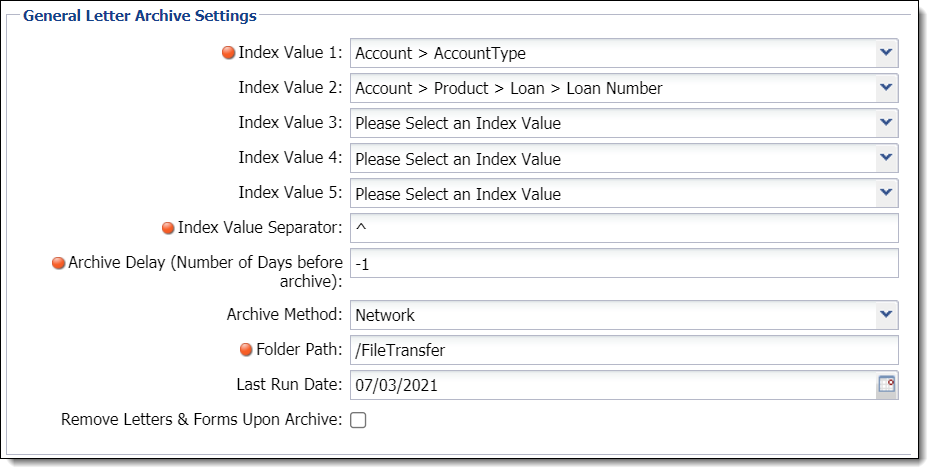Screen dimensions: 934x474
Task: Expand the Index Value 5 dropdown arrow
Action: point(886,193)
